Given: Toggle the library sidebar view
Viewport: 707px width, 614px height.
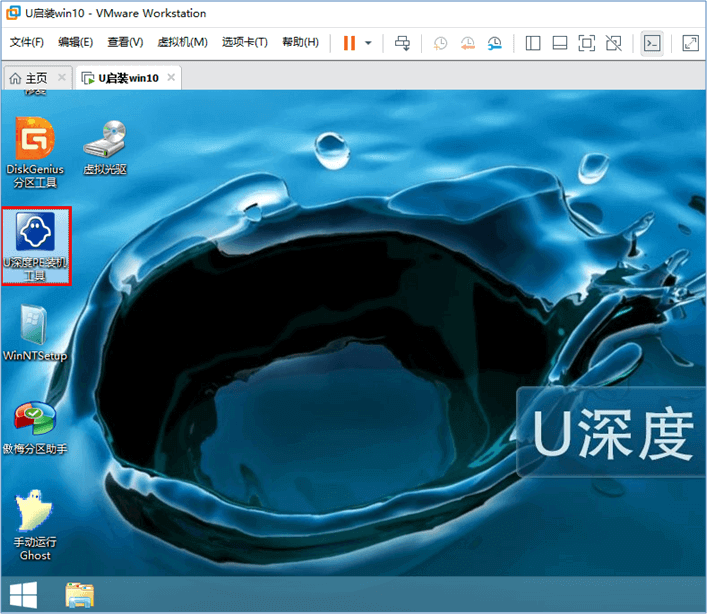Looking at the screenshot, I should coord(533,43).
